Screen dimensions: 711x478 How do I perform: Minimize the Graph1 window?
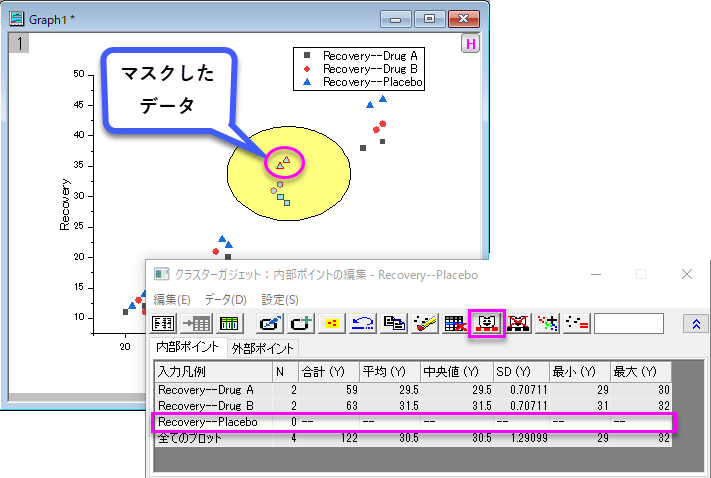pos(396,20)
